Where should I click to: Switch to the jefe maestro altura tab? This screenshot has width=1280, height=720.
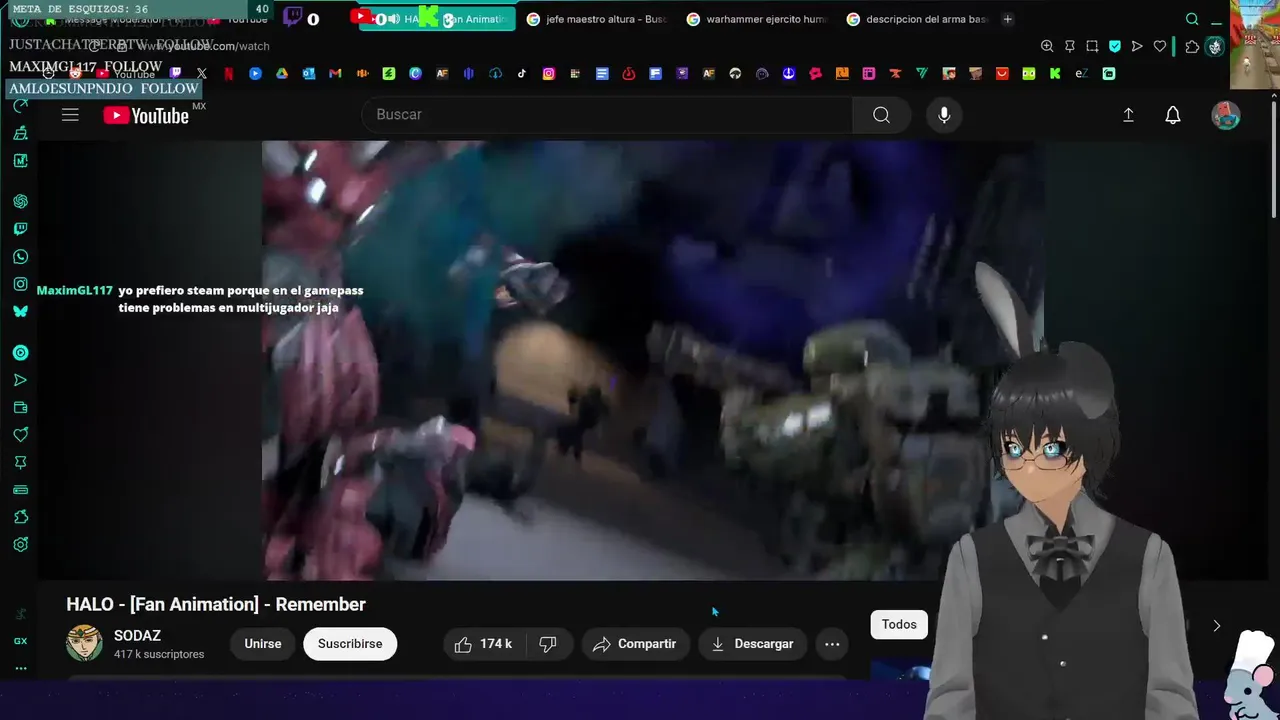(x=596, y=19)
